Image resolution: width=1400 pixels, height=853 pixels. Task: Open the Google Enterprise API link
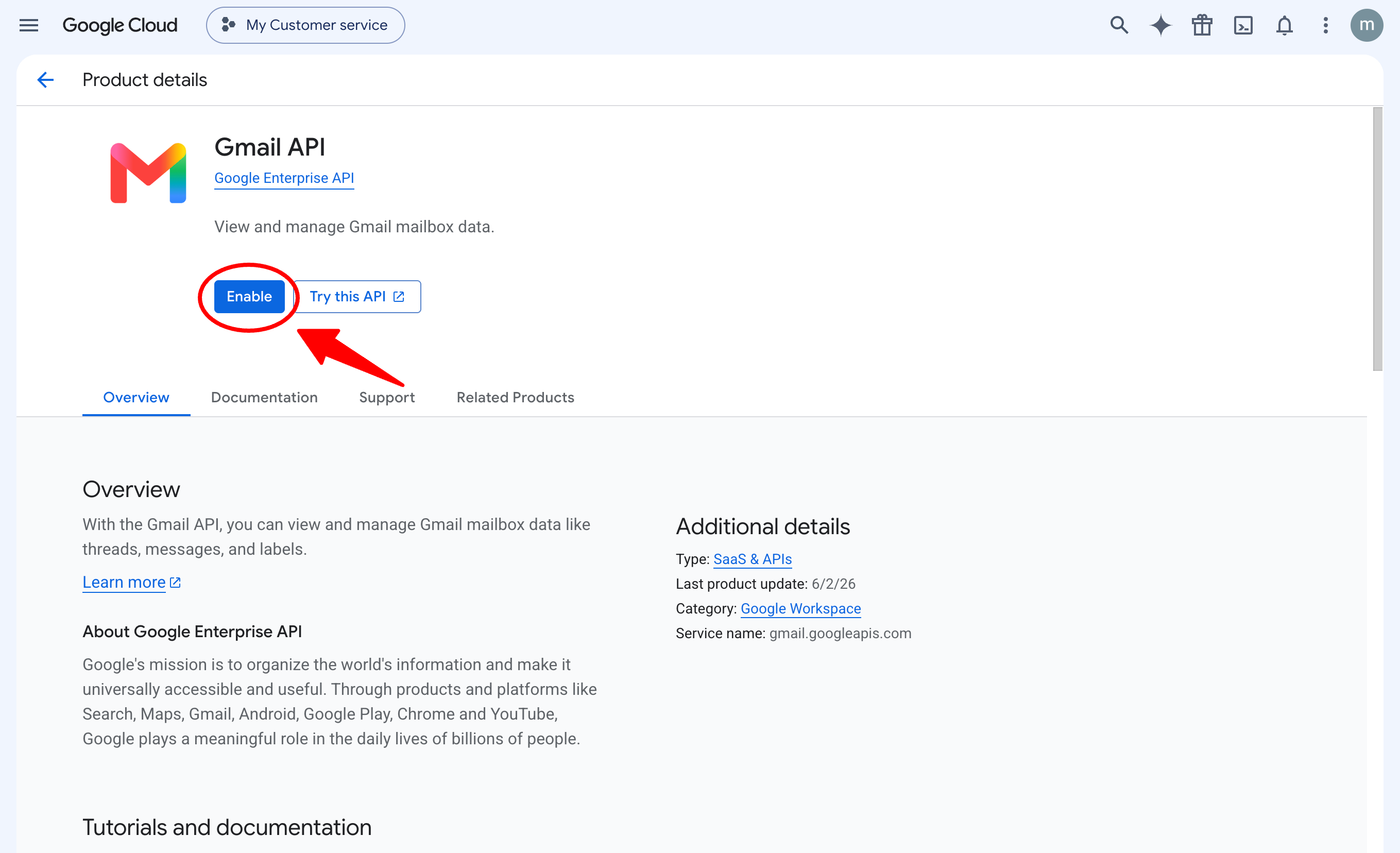click(284, 178)
